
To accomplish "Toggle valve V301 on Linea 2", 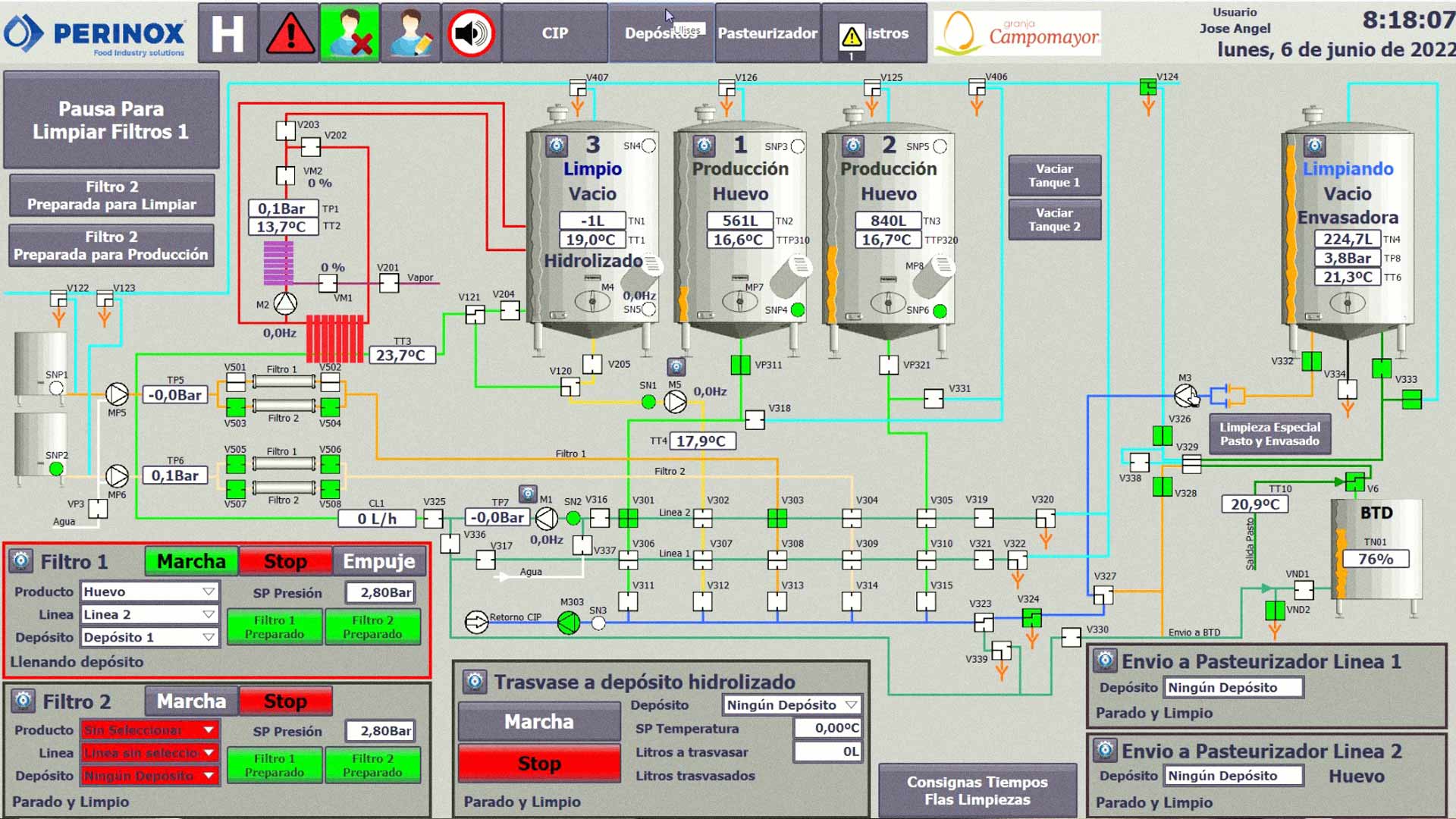I will coord(629,519).
